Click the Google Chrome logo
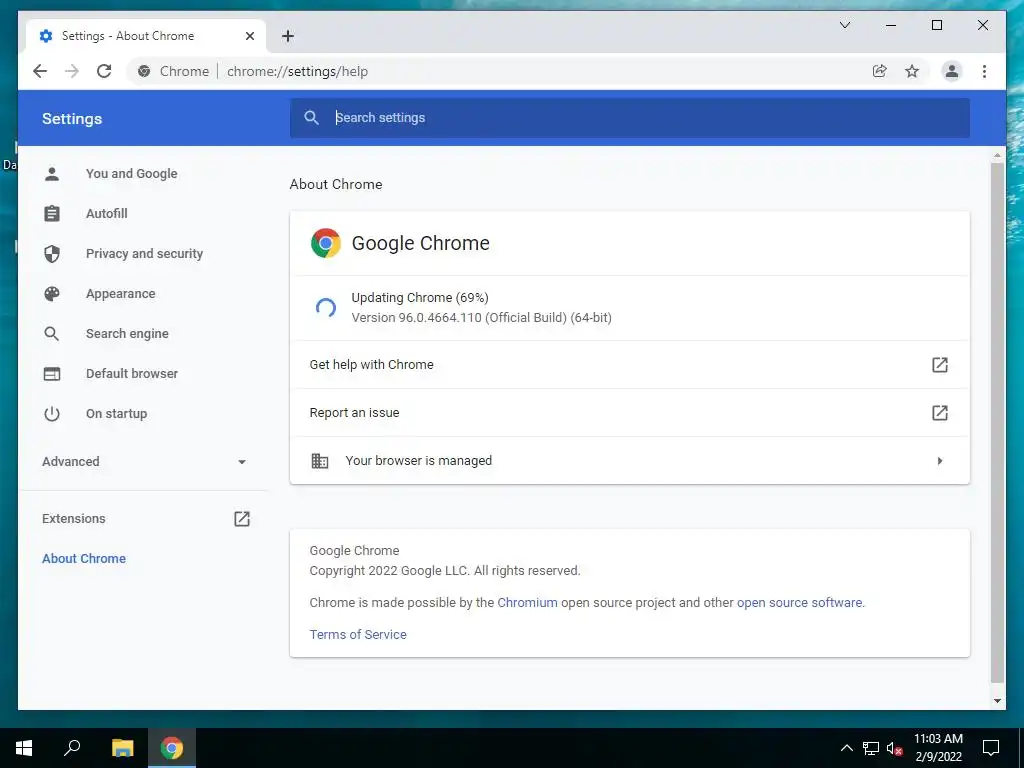This screenshot has height=768, width=1024. 326,243
